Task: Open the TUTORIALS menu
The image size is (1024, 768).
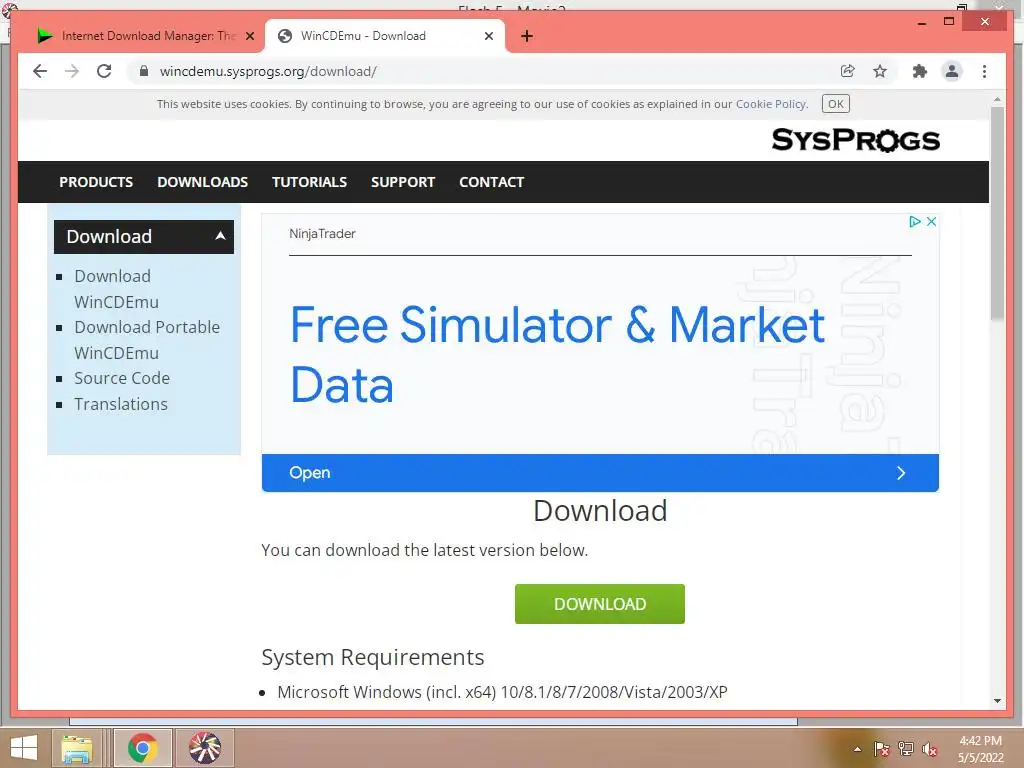Action: 310,182
